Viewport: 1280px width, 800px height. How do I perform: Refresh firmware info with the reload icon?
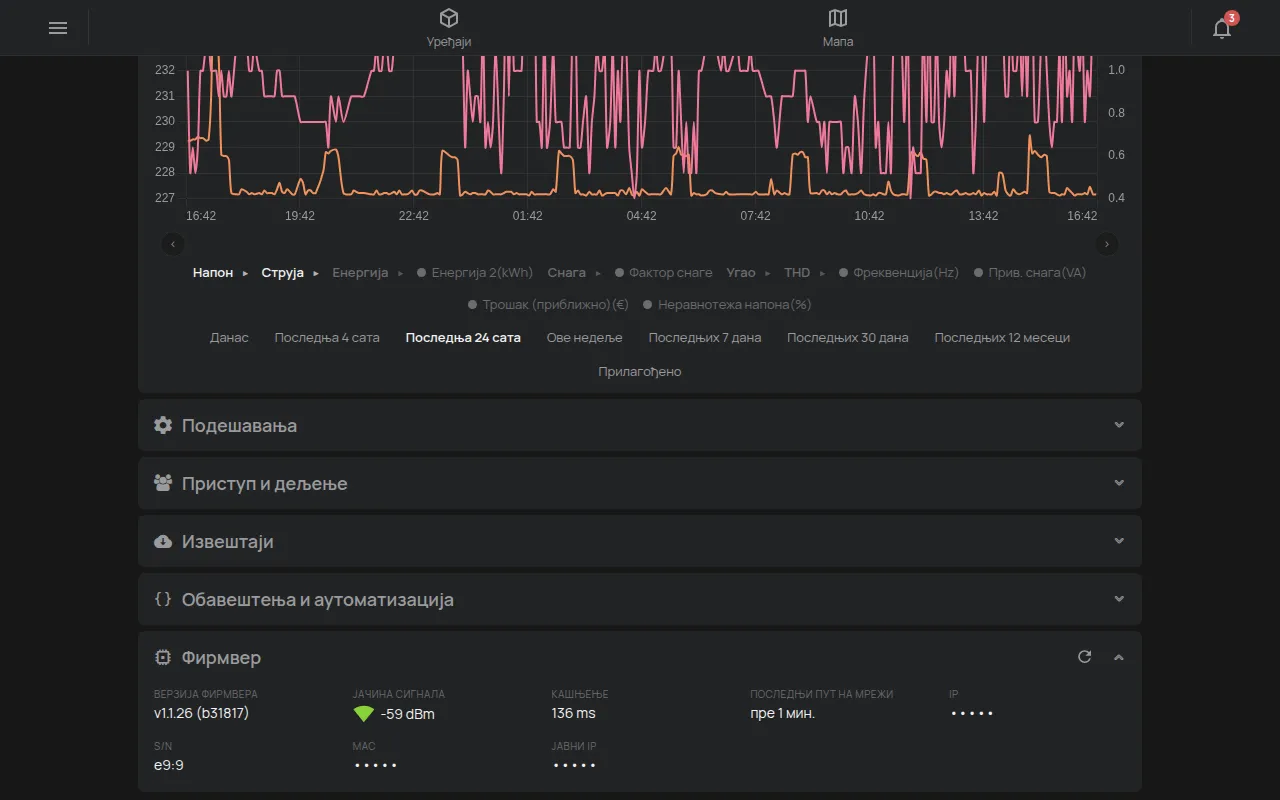(x=1084, y=657)
